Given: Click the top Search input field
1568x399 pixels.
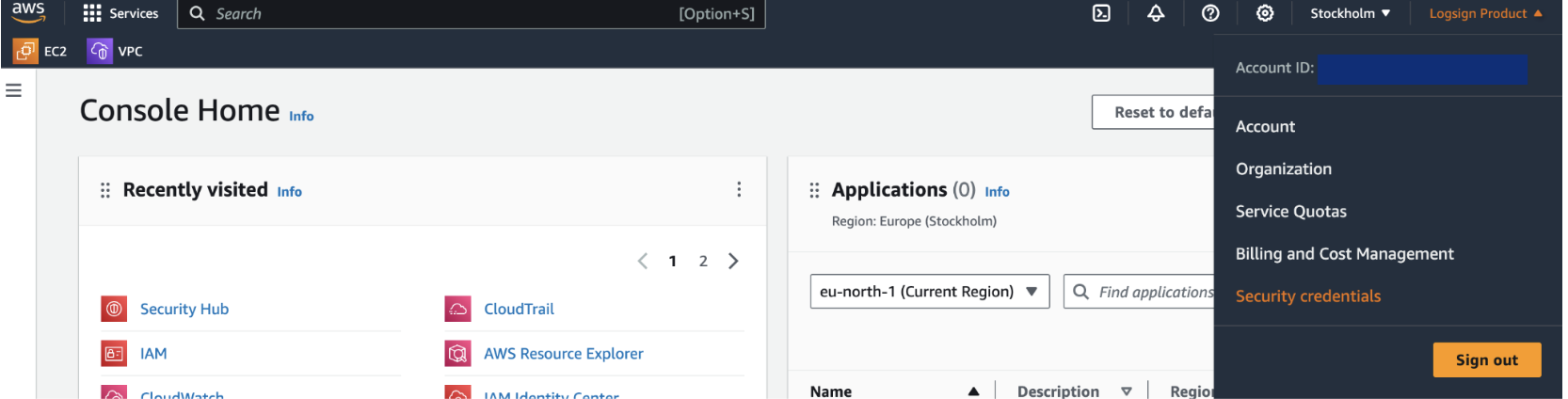Looking at the screenshot, I should click(x=472, y=13).
